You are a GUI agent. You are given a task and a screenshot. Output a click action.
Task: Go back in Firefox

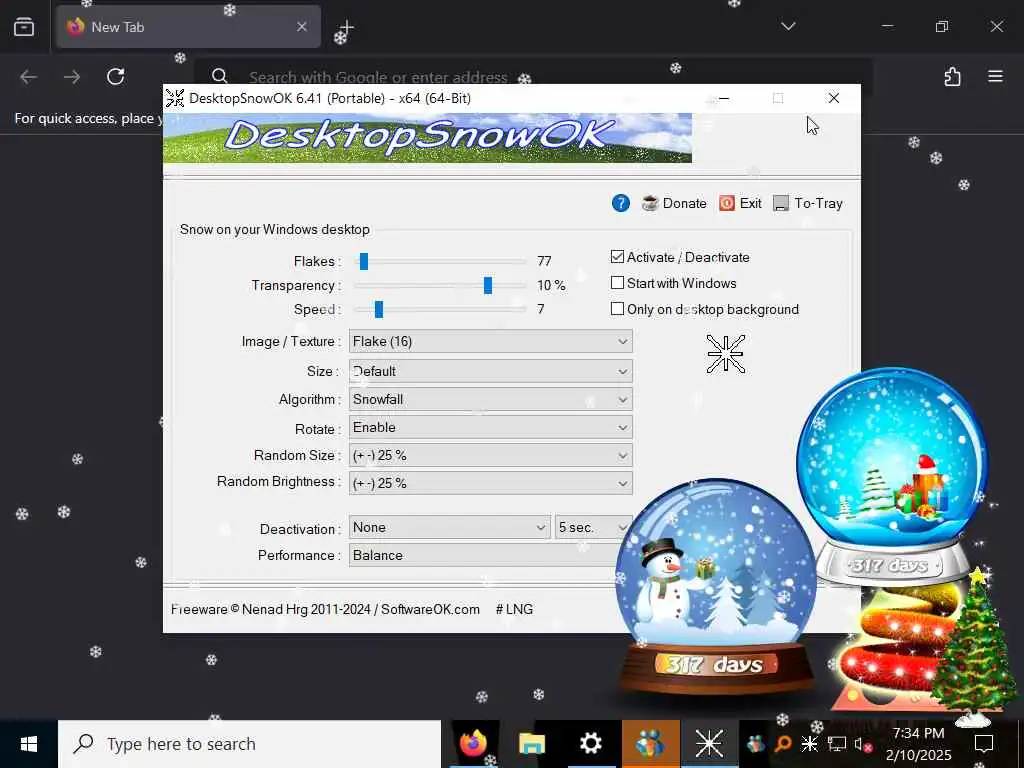tap(28, 76)
